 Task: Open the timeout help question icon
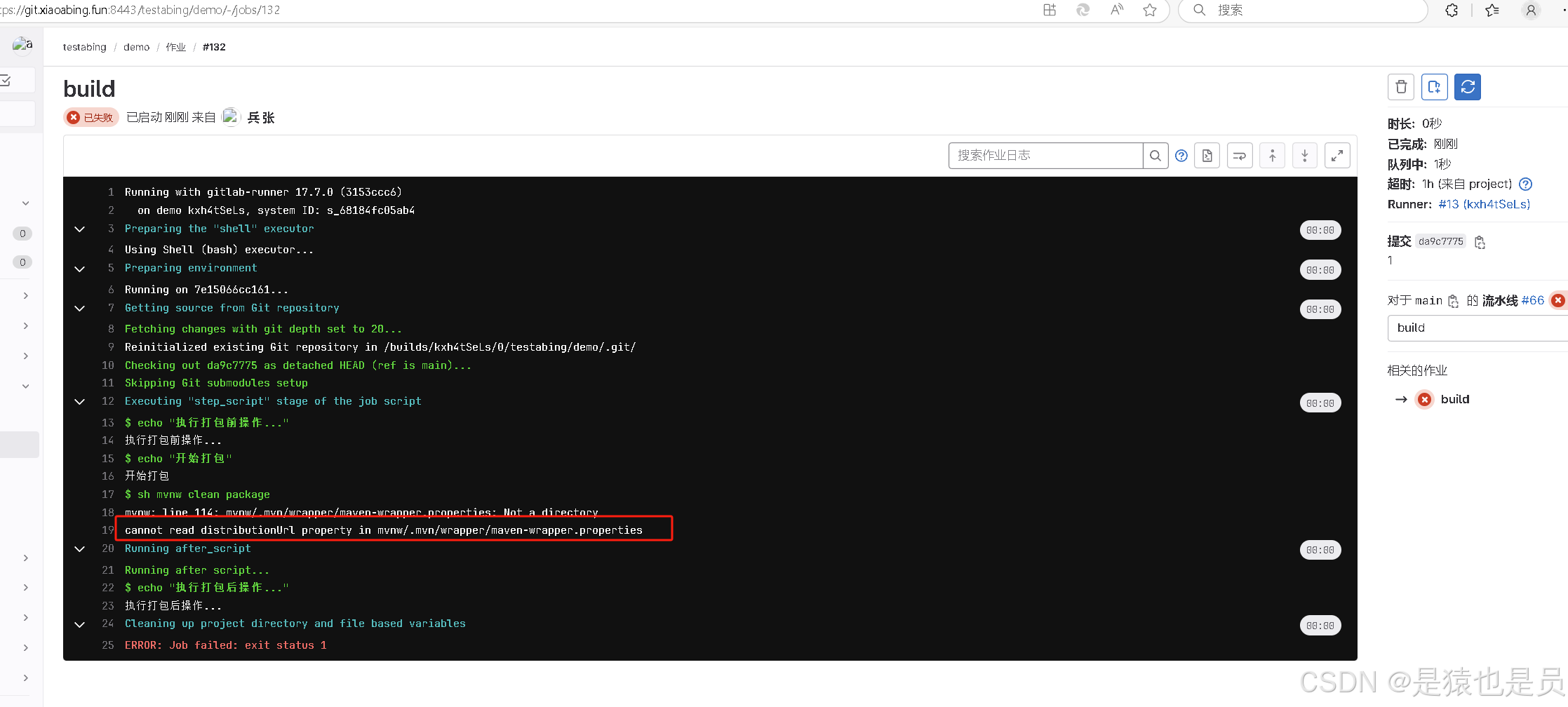coord(1525,184)
